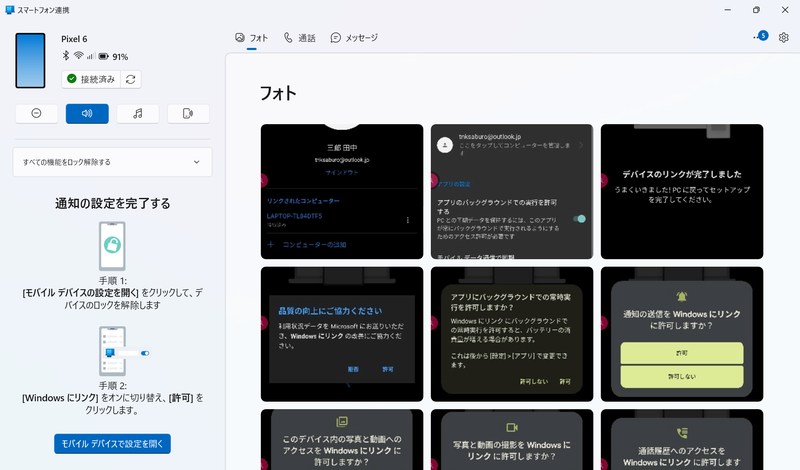This screenshot has height=470, width=800.
Task: Switch to the フォト tab
Action: tap(252, 38)
